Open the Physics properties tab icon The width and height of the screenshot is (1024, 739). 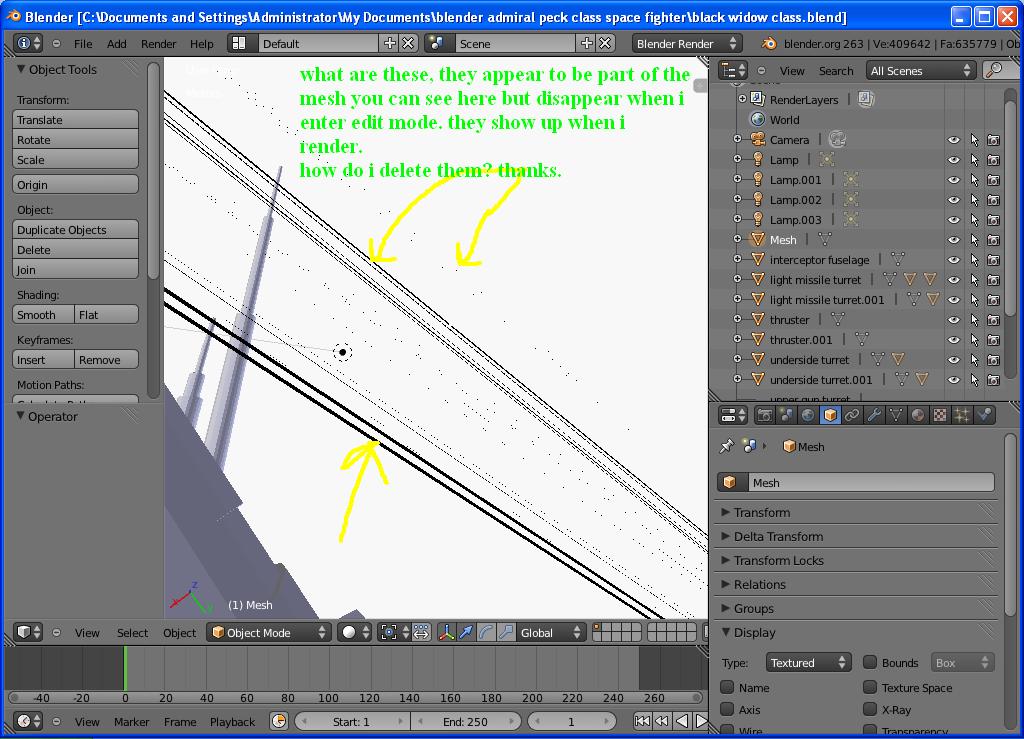(x=984, y=415)
